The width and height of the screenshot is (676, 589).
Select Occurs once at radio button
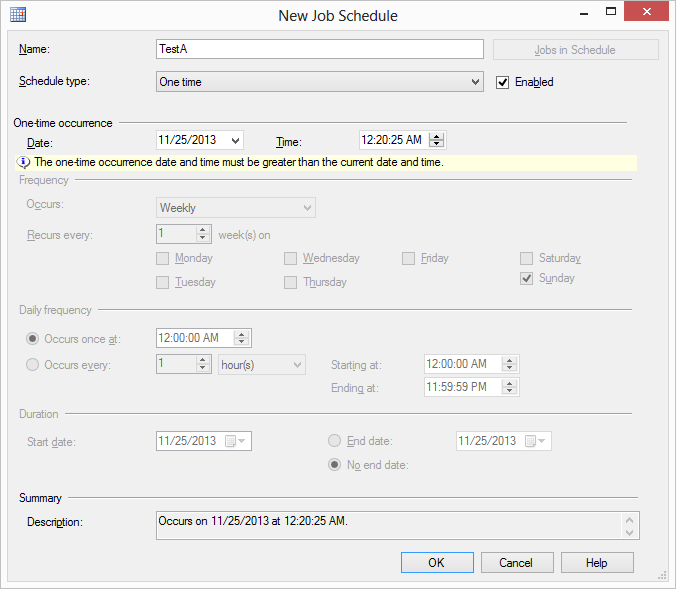(33, 339)
